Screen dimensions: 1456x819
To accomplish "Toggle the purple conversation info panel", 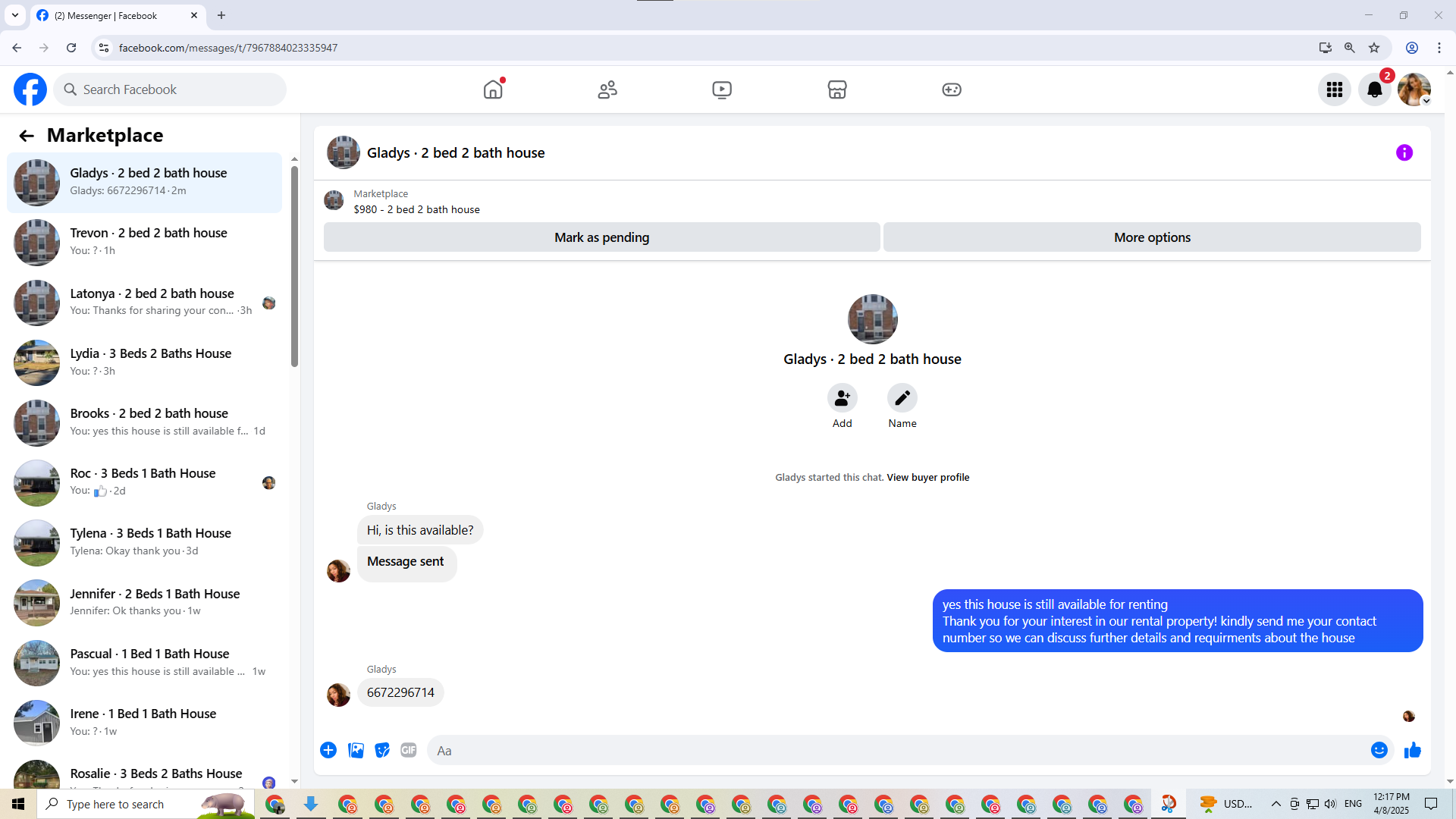I will pyautogui.click(x=1404, y=152).
